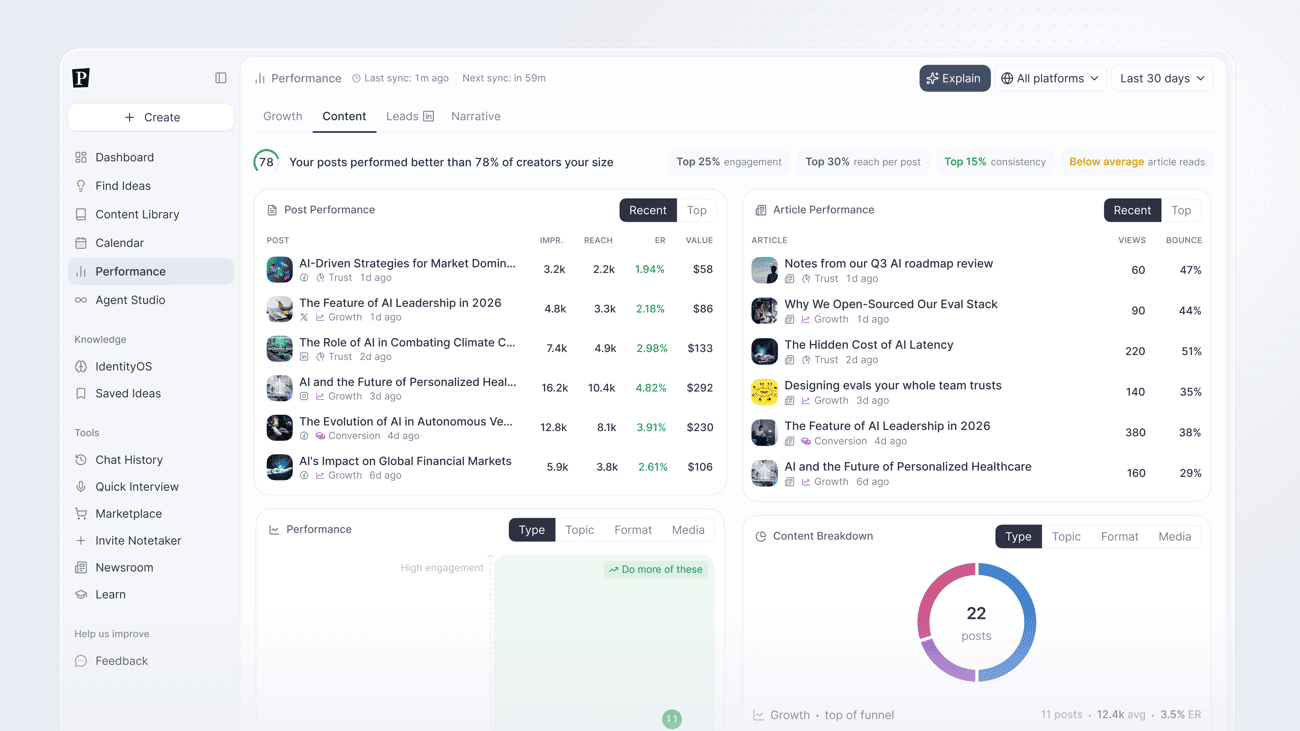Switch to the Growth tab
The width and height of the screenshot is (1300, 731).
pyautogui.click(x=283, y=117)
